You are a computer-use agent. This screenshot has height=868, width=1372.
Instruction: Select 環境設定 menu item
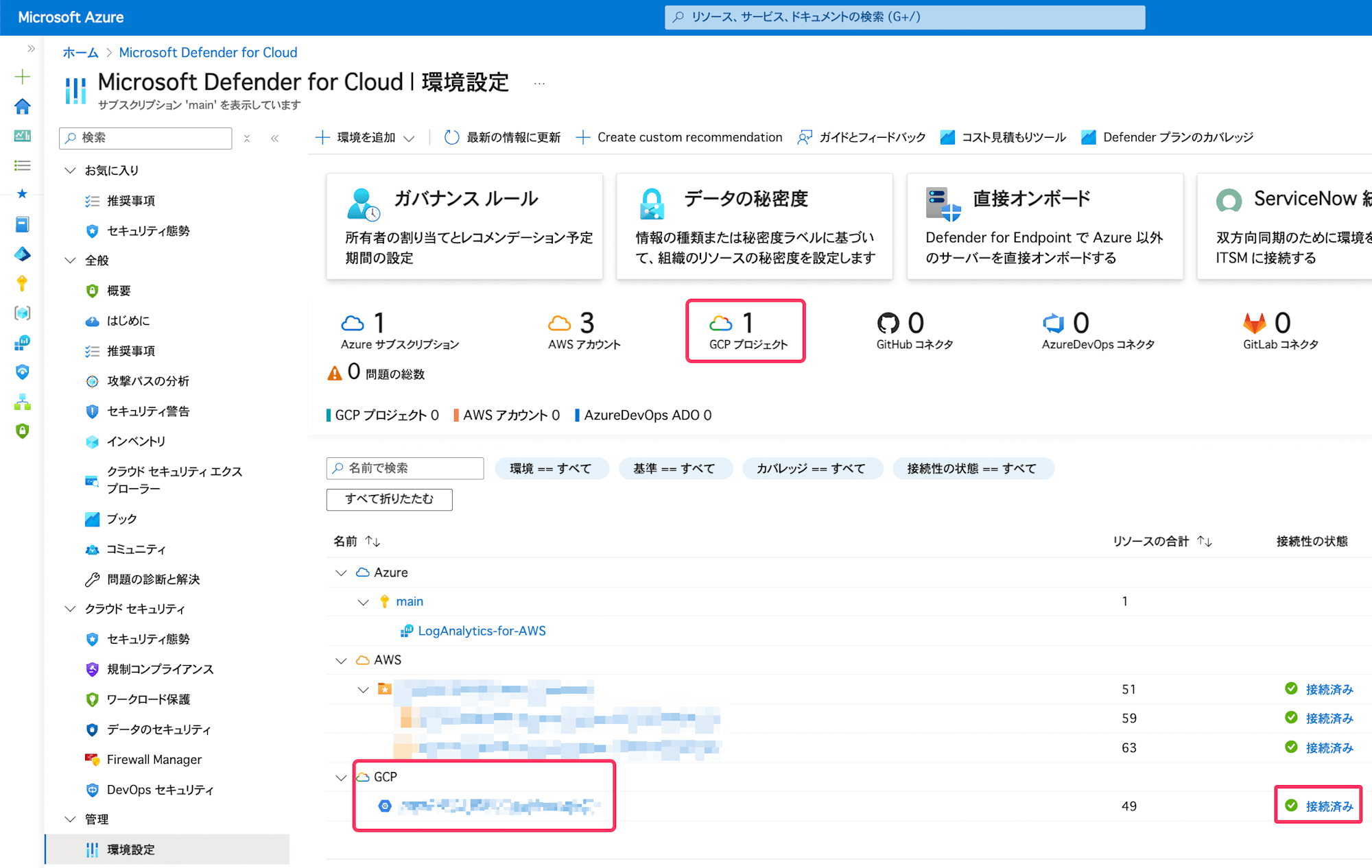tap(167, 849)
